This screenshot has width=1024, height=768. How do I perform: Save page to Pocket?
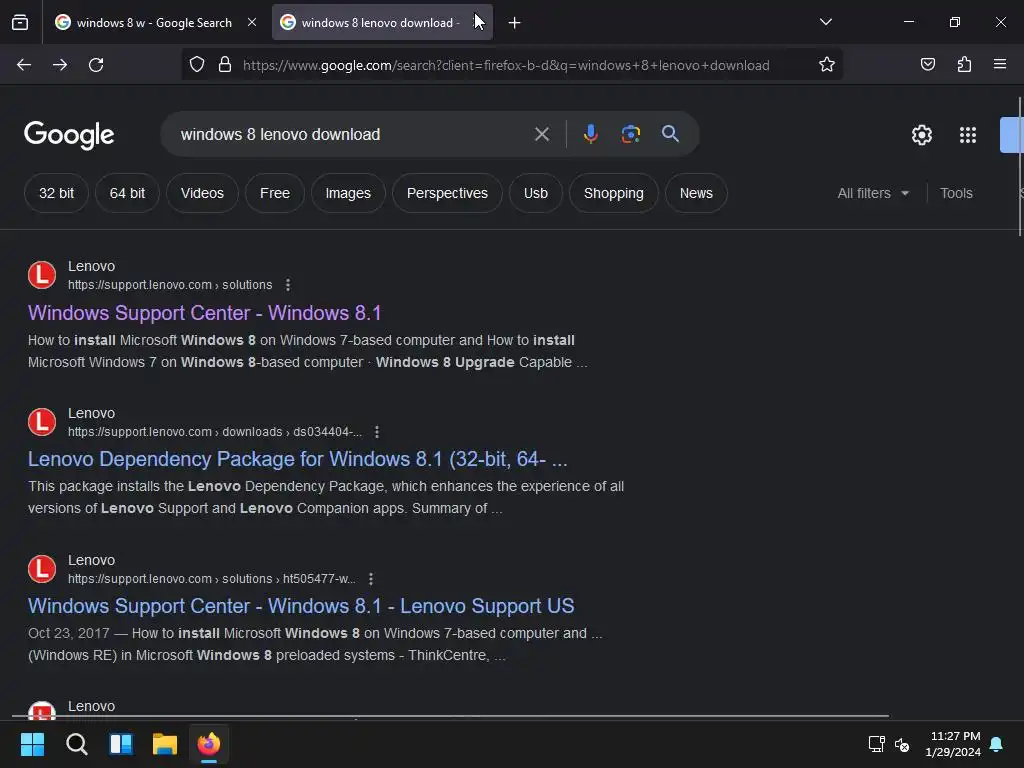point(927,65)
